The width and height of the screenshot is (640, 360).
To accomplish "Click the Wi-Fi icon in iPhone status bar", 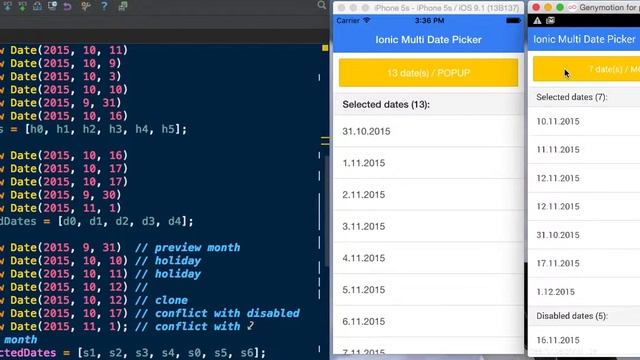I will pyautogui.click(x=367, y=20).
